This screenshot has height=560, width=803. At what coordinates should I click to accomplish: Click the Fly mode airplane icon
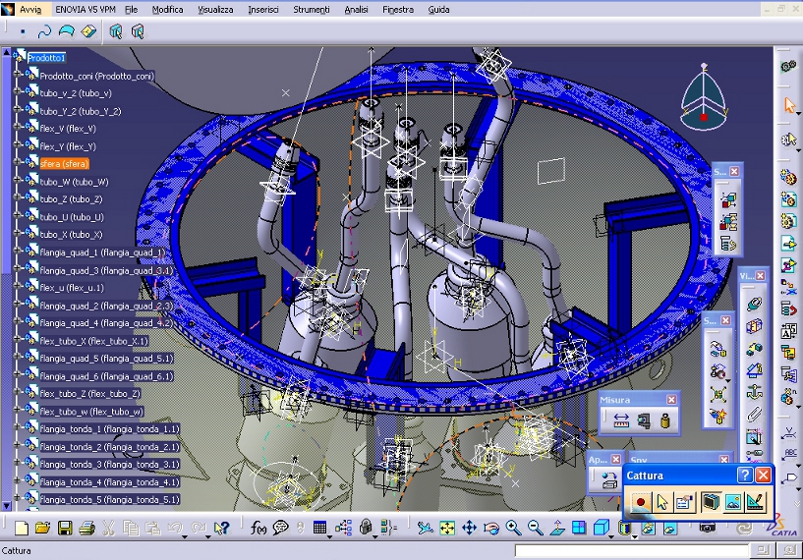(x=425, y=528)
